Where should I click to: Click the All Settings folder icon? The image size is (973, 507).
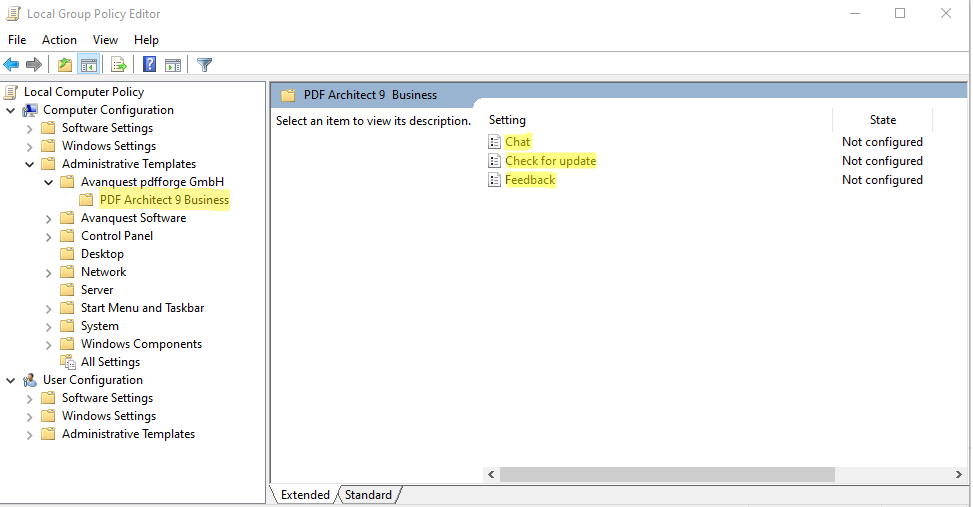(68, 362)
